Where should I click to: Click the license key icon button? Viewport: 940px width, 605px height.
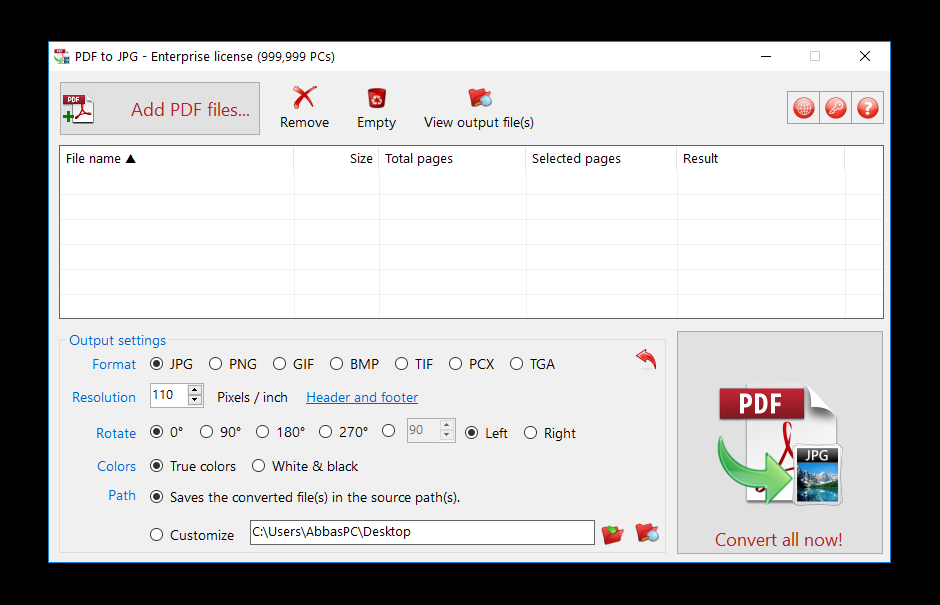pos(836,108)
